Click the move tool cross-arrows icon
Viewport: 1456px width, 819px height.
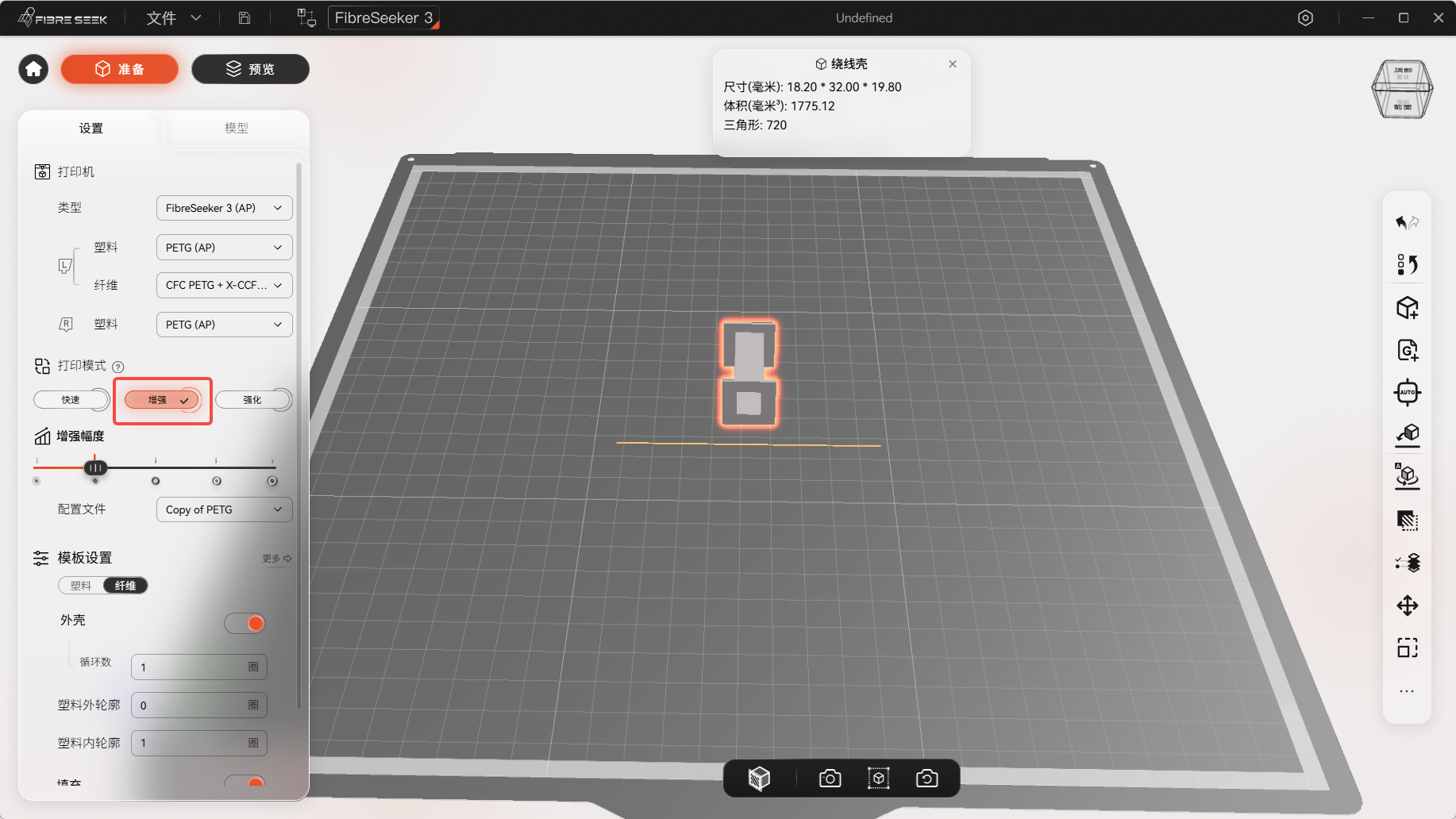(1407, 606)
